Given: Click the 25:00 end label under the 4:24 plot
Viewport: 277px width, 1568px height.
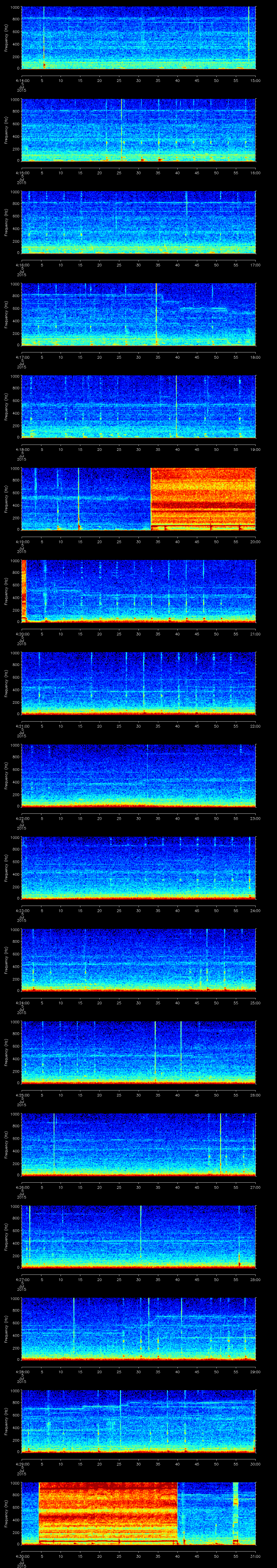Looking at the screenshot, I should pyautogui.click(x=255, y=1003).
